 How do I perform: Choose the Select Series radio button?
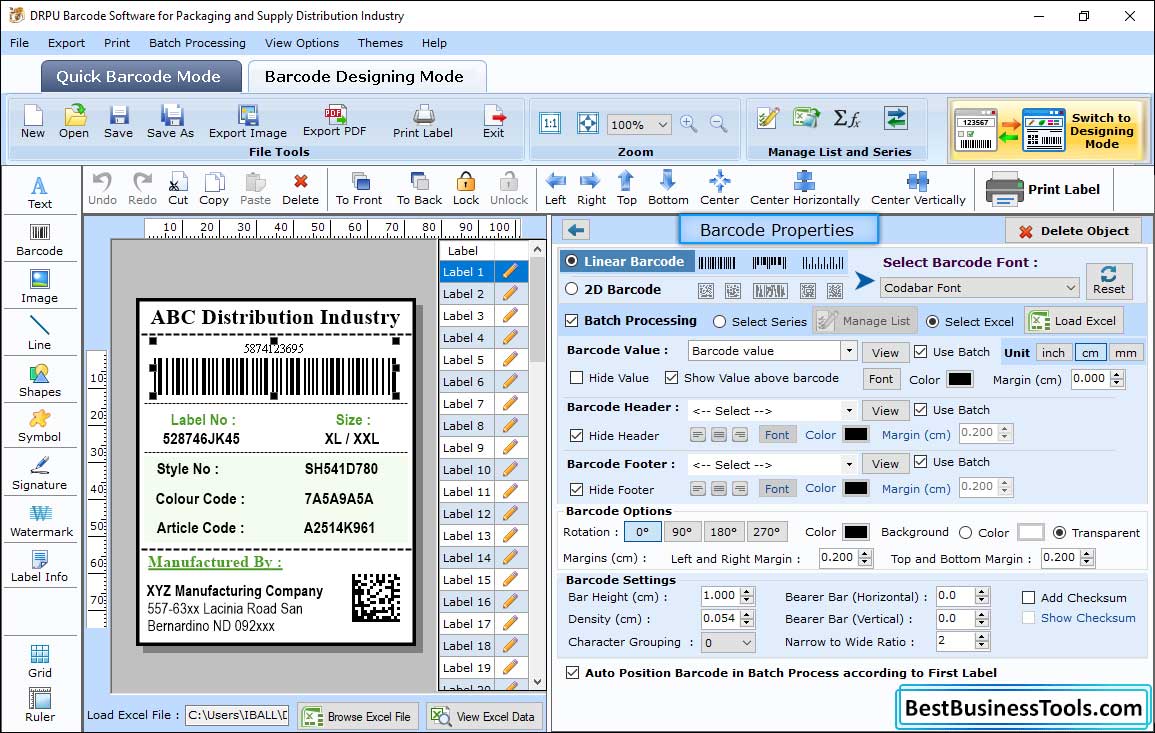point(720,321)
